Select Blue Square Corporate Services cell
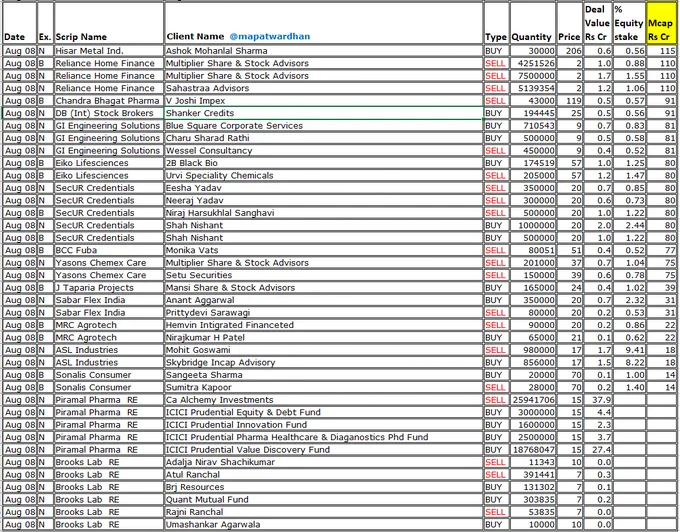This screenshot has width=680, height=532. [324, 126]
